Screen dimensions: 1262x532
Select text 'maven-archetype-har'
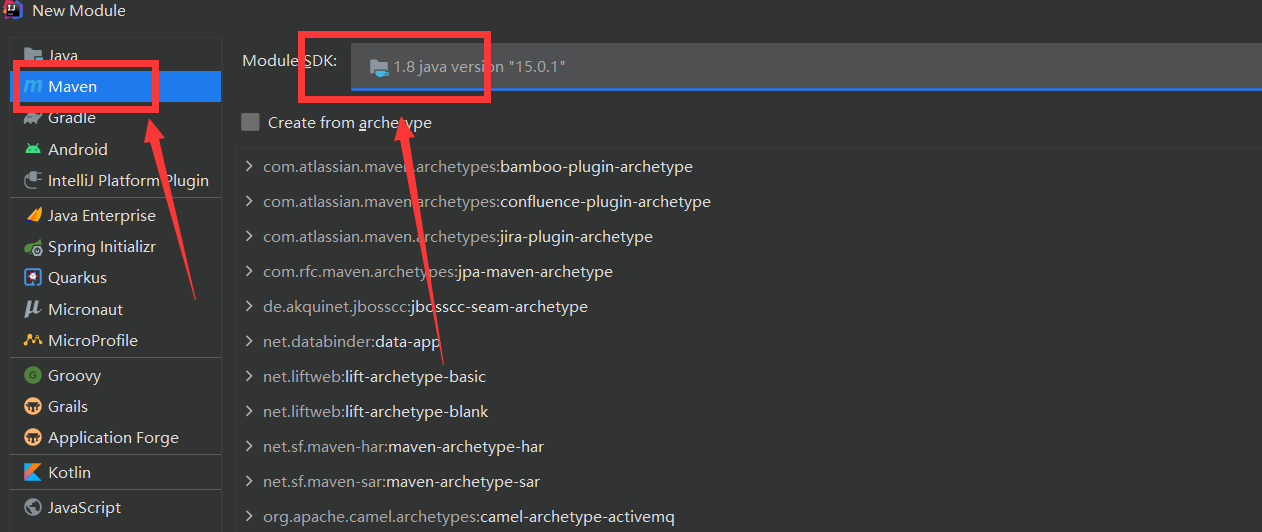[465, 447]
